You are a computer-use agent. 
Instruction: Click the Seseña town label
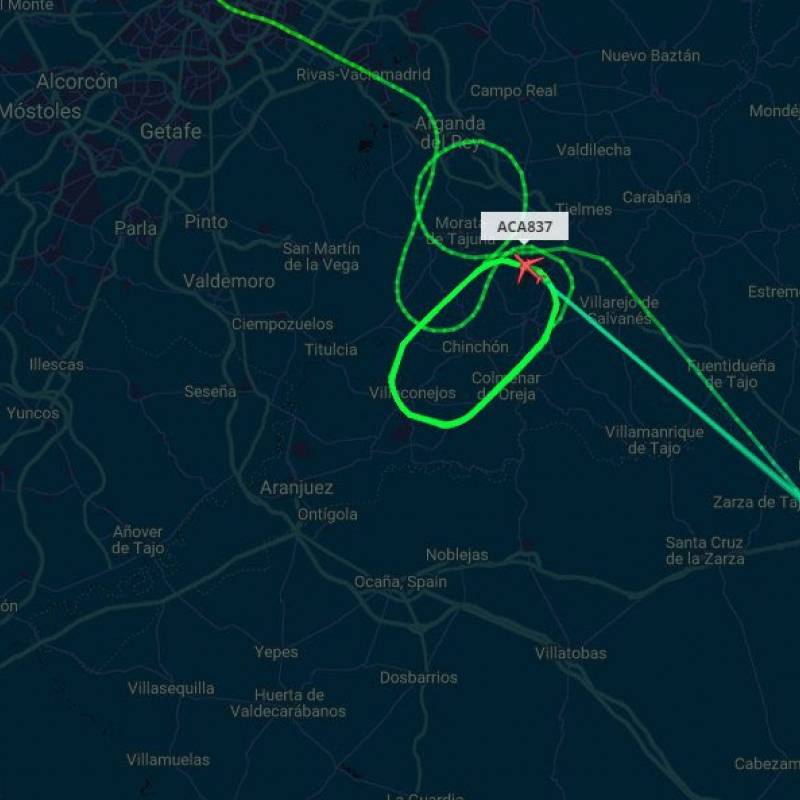coord(210,391)
